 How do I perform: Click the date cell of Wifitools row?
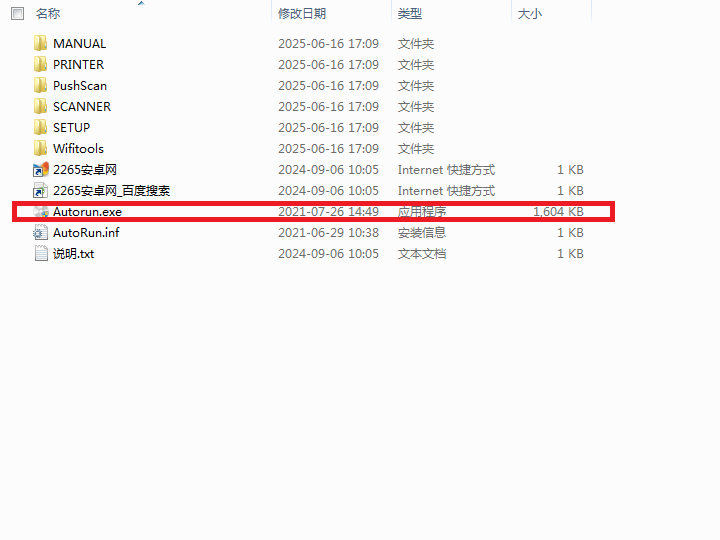(x=328, y=149)
